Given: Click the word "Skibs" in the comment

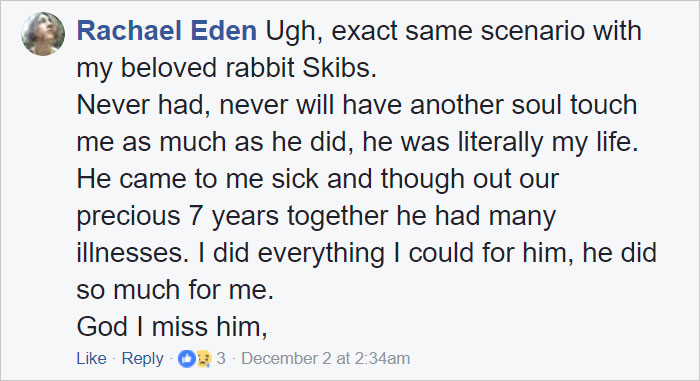Looking at the screenshot, I should tap(339, 68).
